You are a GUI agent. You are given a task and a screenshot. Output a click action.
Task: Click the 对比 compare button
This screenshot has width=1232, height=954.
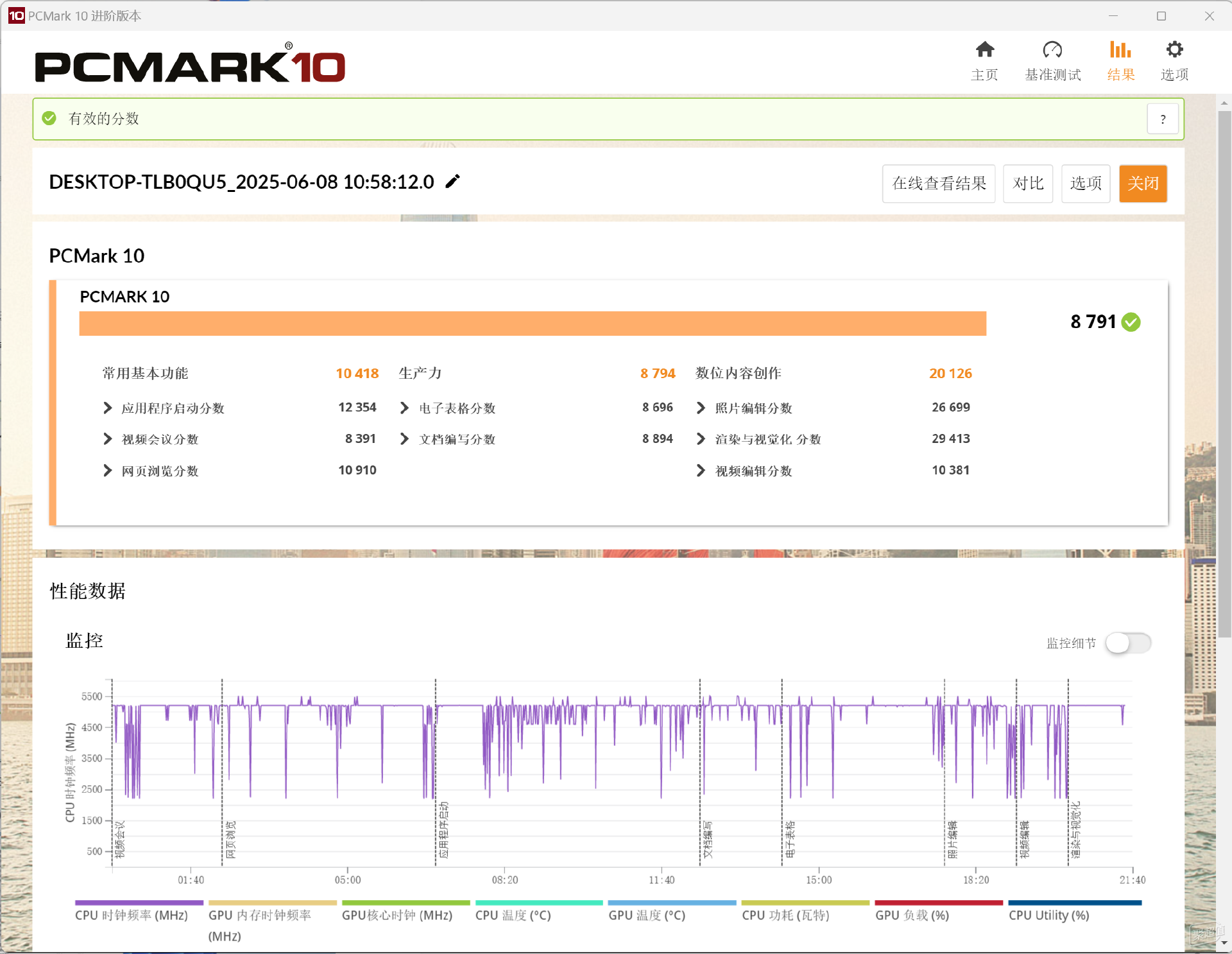pos(1028,184)
